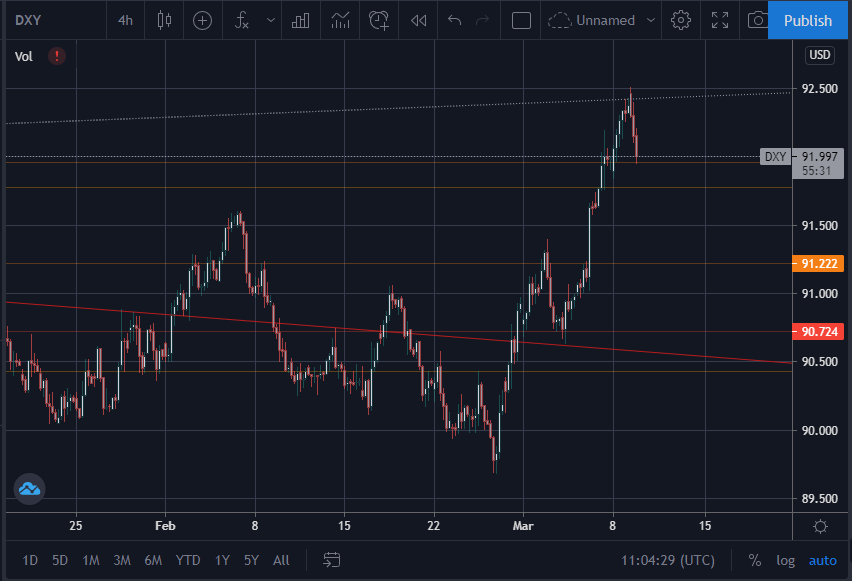This screenshot has height=581, width=852.
Task: Publish the chart idea
Action: coord(807,21)
